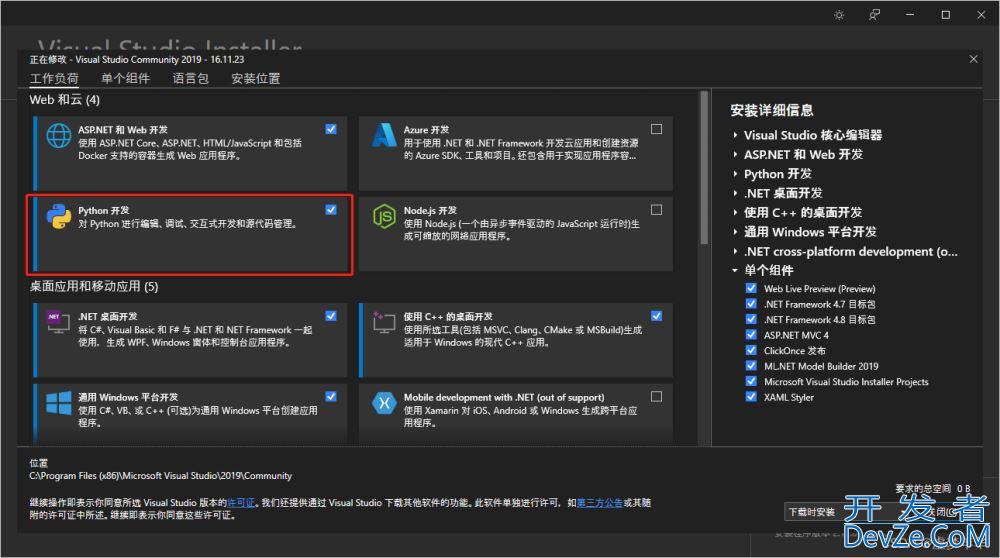Click the Node.js workload hexagon icon

pos(384,217)
